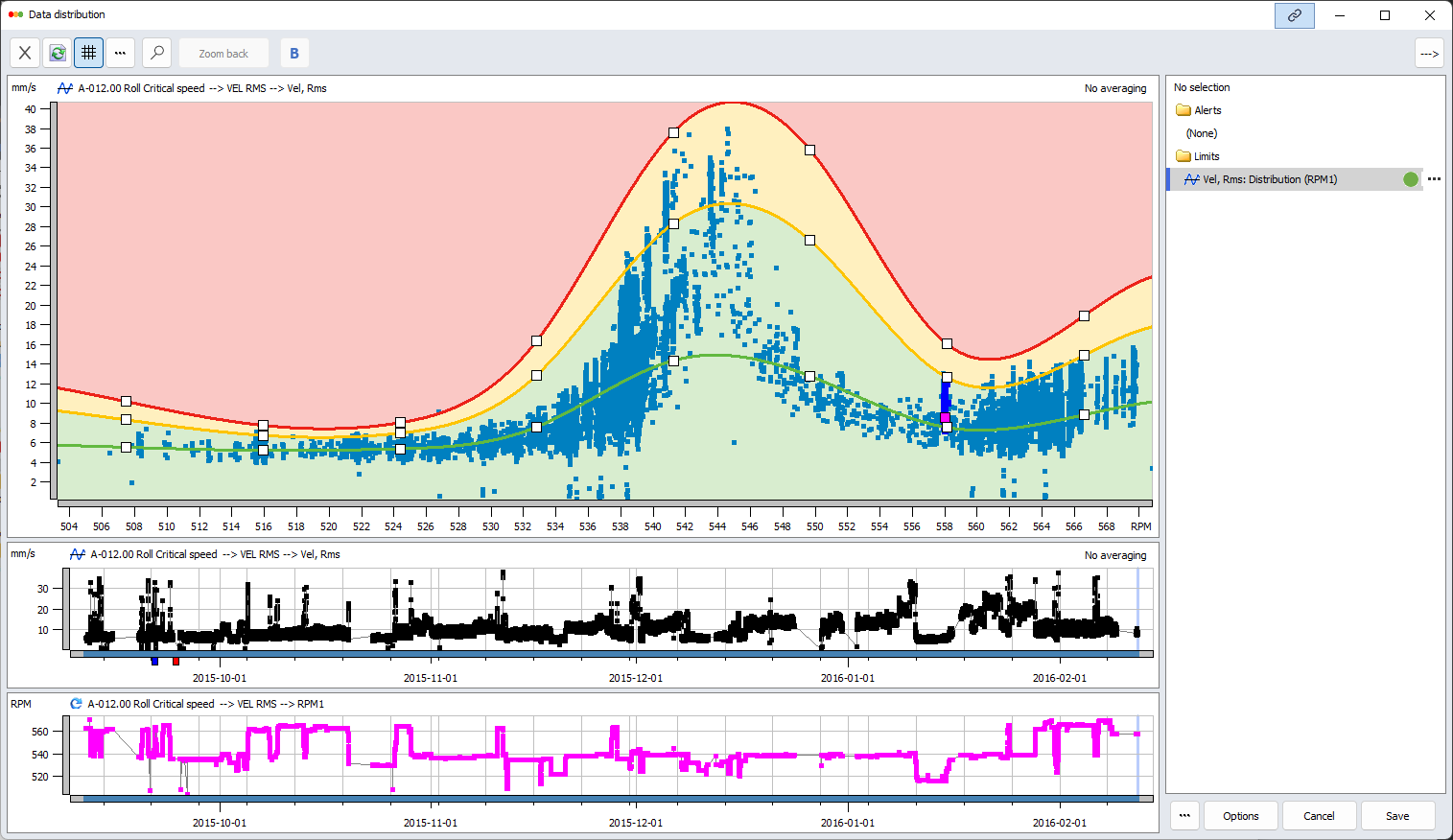The image size is (1453, 840).
Task: Click the signal curve icon next to Vel, Rms title
Action: click(64, 87)
